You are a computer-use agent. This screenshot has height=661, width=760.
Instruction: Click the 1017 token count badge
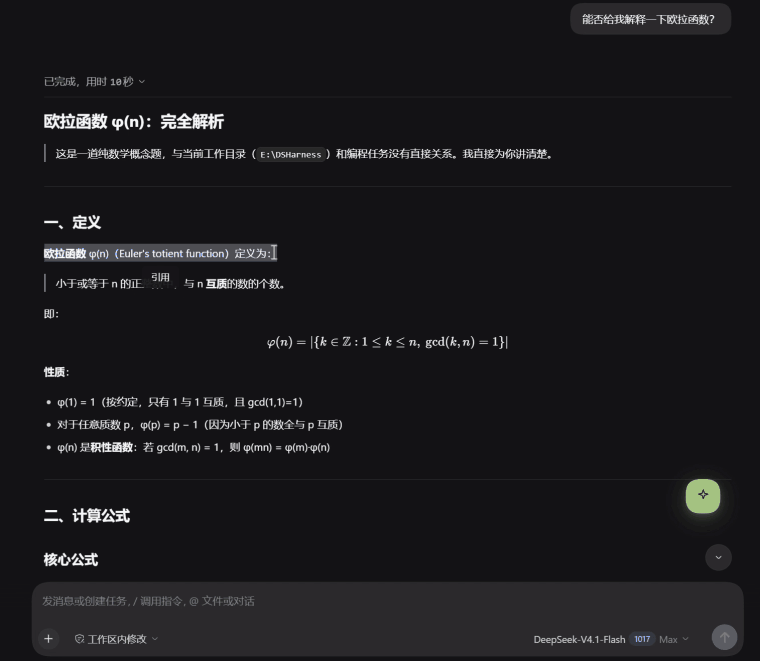tap(642, 639)
